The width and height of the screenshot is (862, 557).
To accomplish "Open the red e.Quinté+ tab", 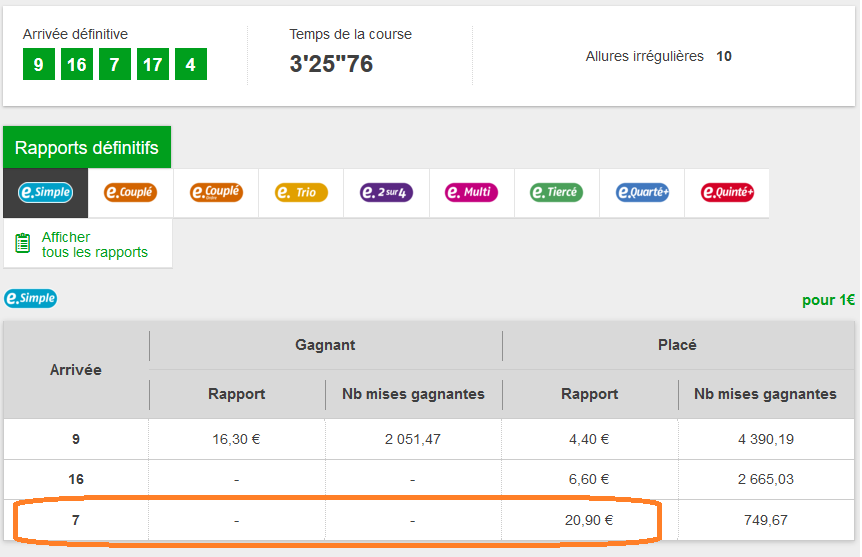I will [727, 192].
